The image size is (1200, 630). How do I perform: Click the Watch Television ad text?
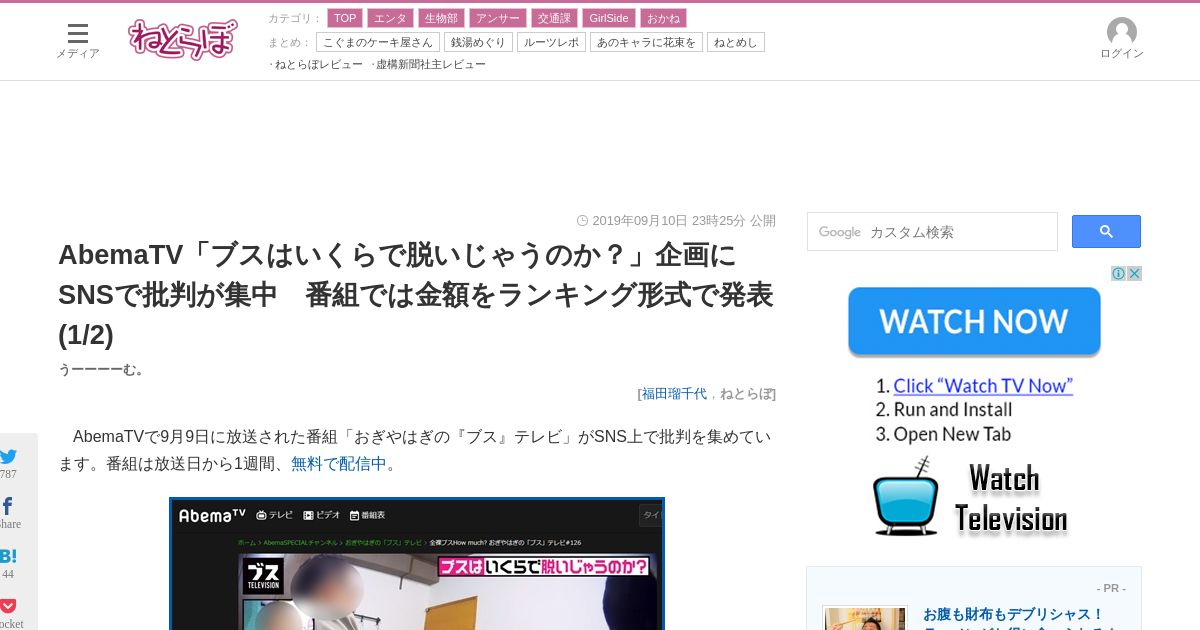1010,498
